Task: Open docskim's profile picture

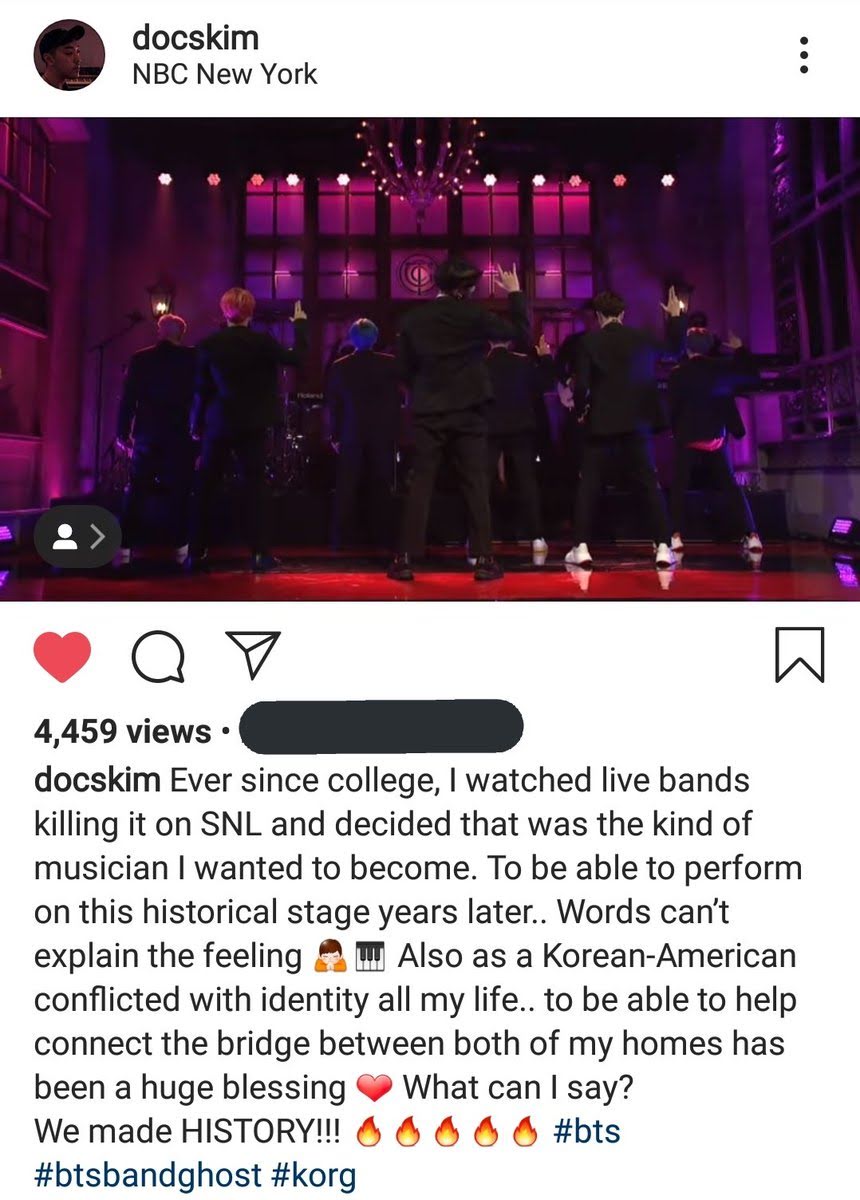Action: 70,55
